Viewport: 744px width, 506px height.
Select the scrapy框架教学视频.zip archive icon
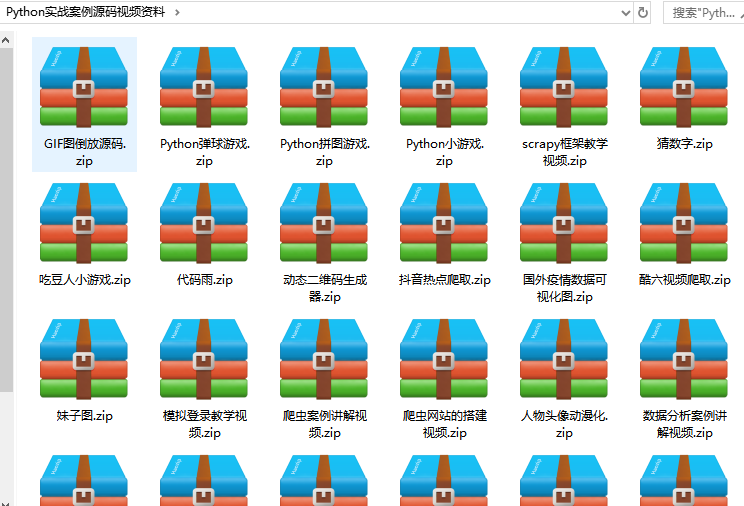[564, 87]
